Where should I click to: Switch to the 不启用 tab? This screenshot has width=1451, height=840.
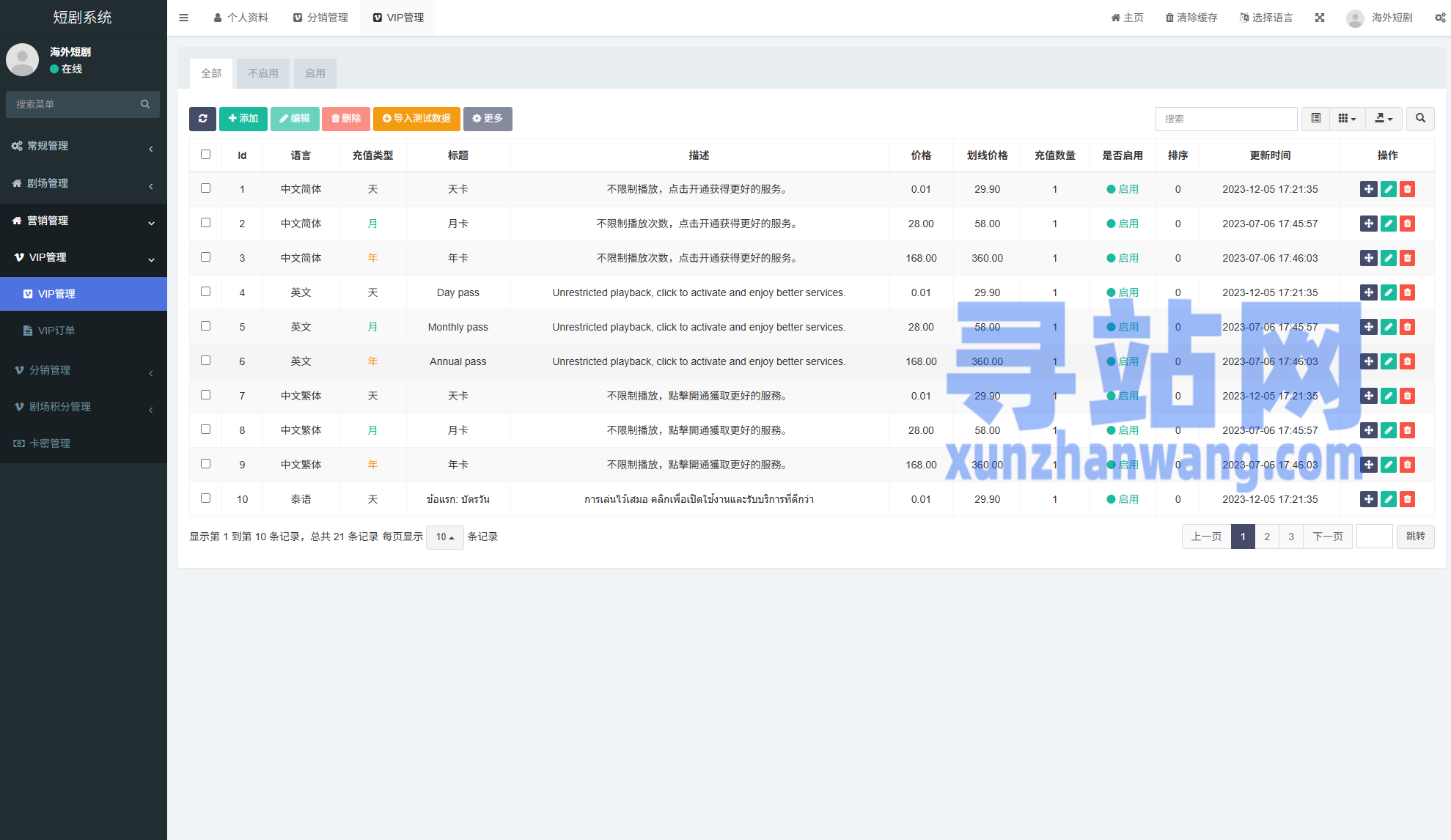(262, 73)
